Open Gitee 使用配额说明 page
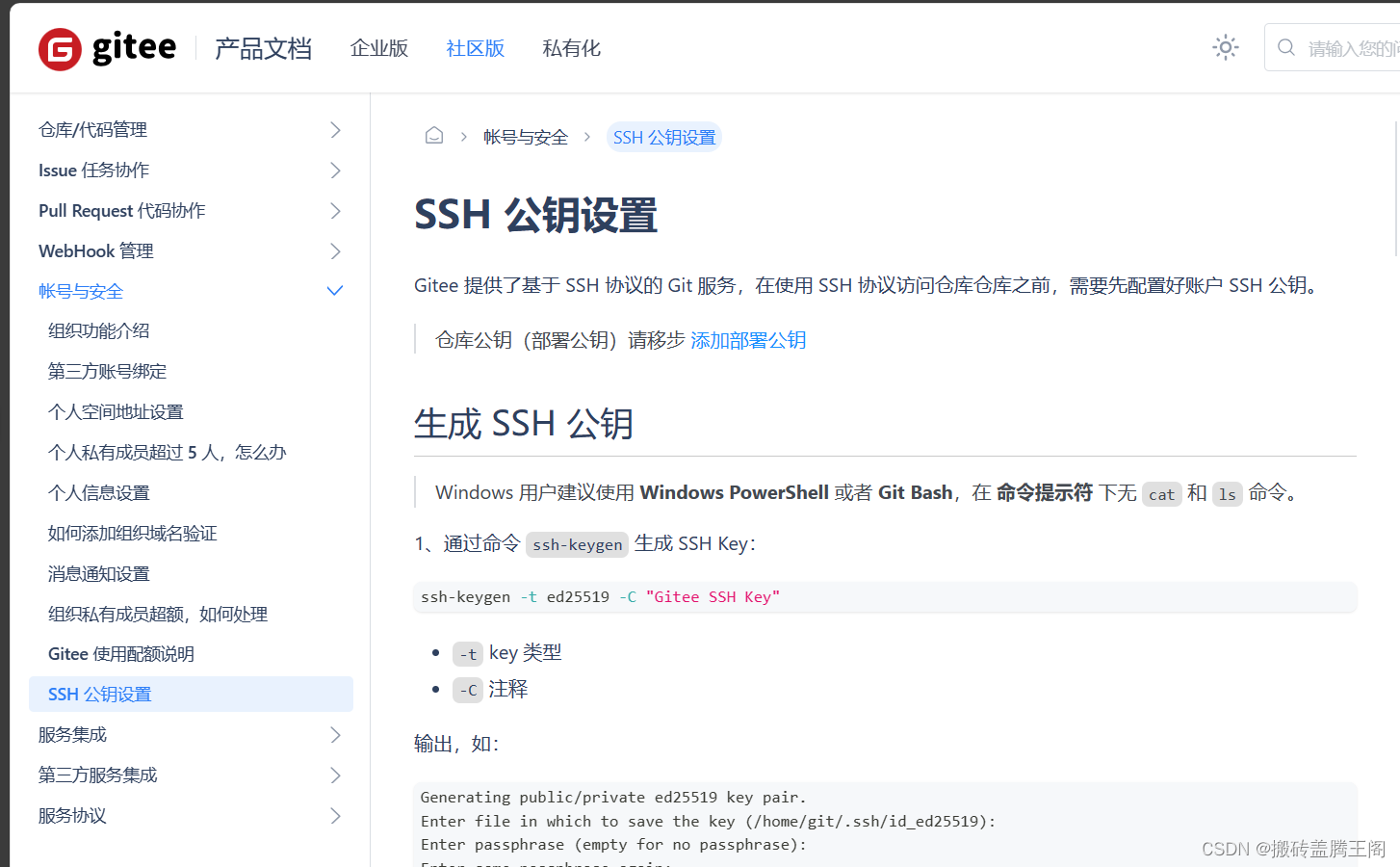This screenshot has width=1400, height=867. [121, 654]
